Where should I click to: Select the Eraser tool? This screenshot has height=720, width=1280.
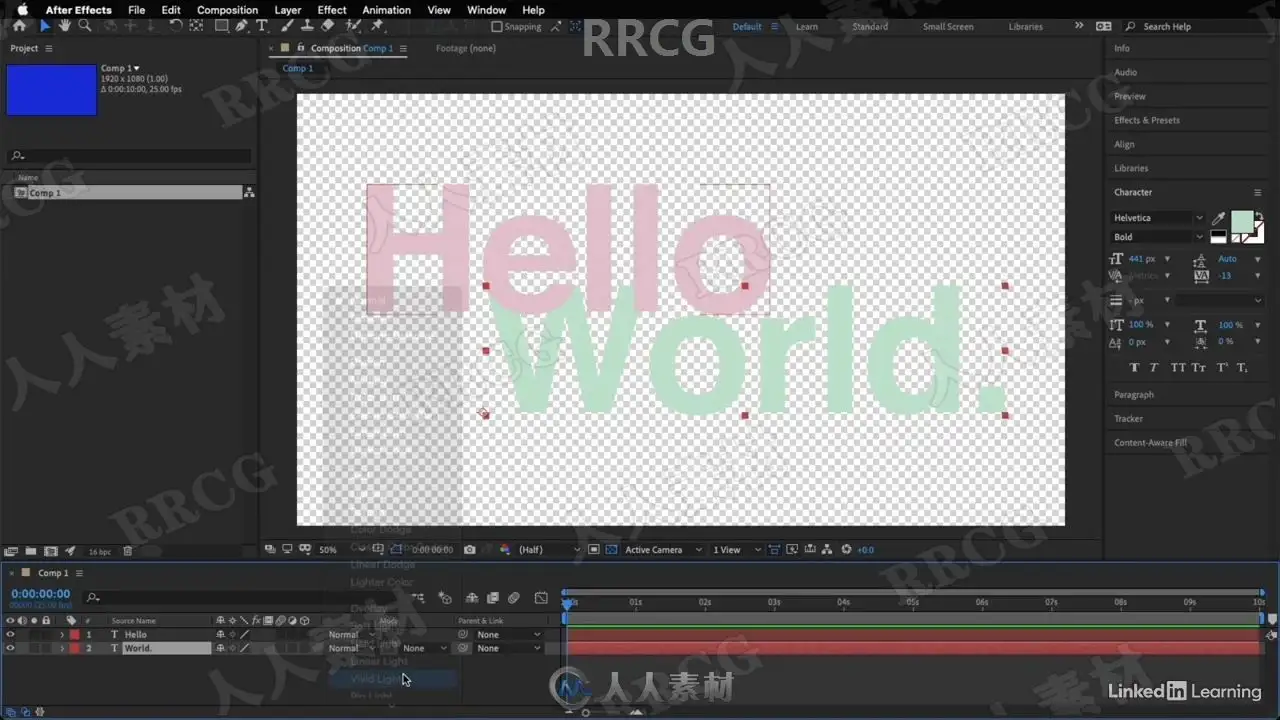coord(327,26)
